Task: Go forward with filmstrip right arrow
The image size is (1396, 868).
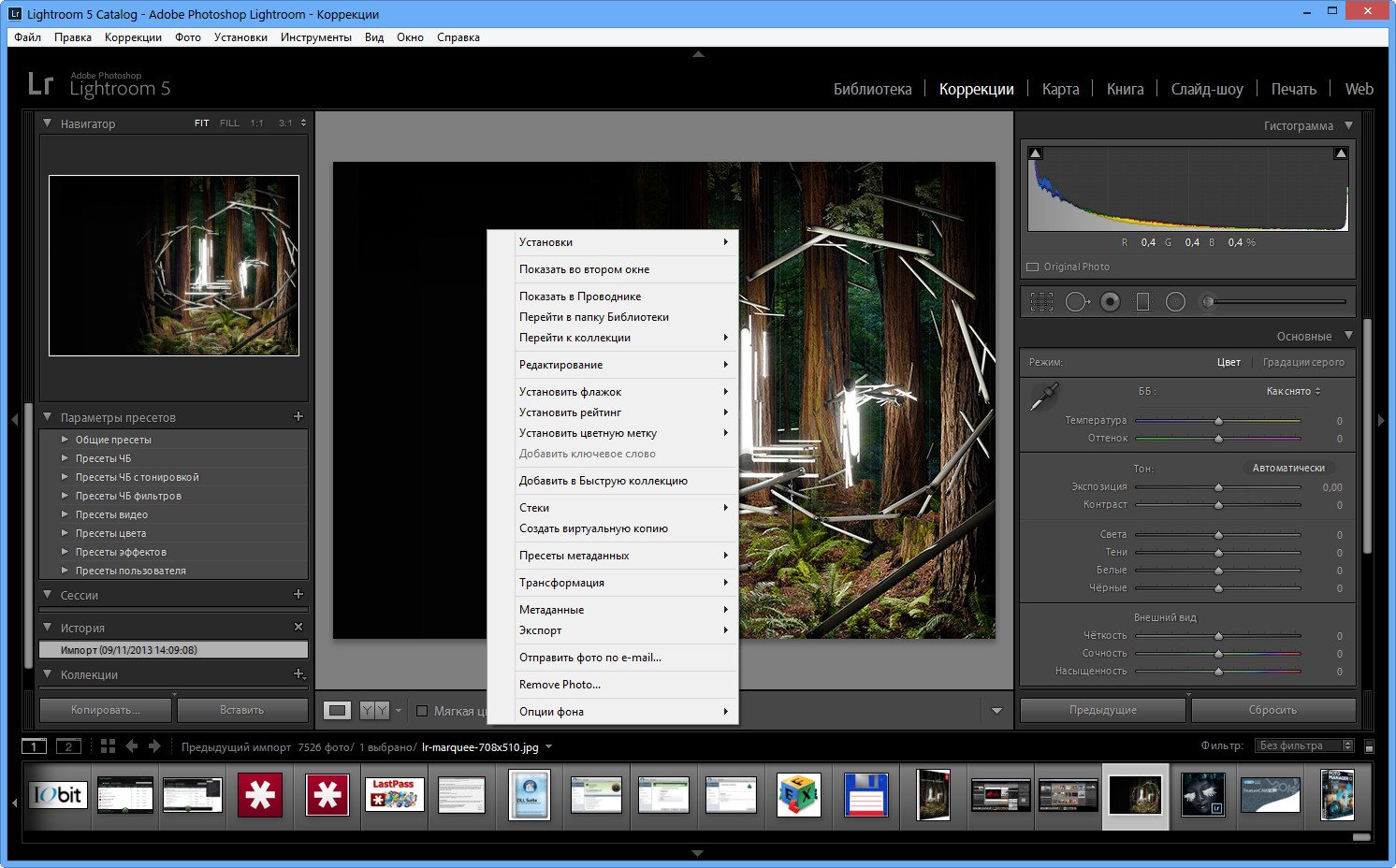Action: click(154, 746)
